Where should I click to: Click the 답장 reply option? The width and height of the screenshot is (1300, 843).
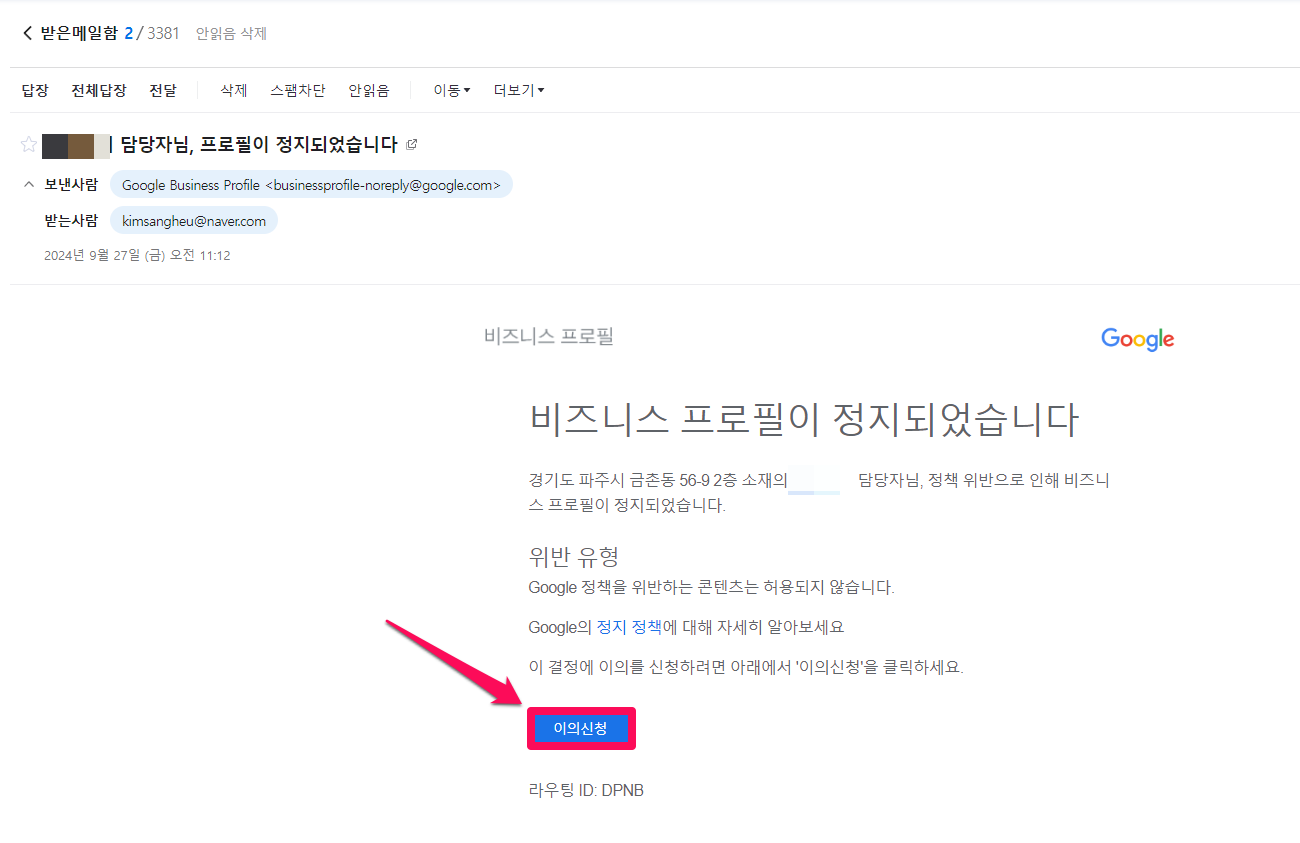tap(35, 91)
